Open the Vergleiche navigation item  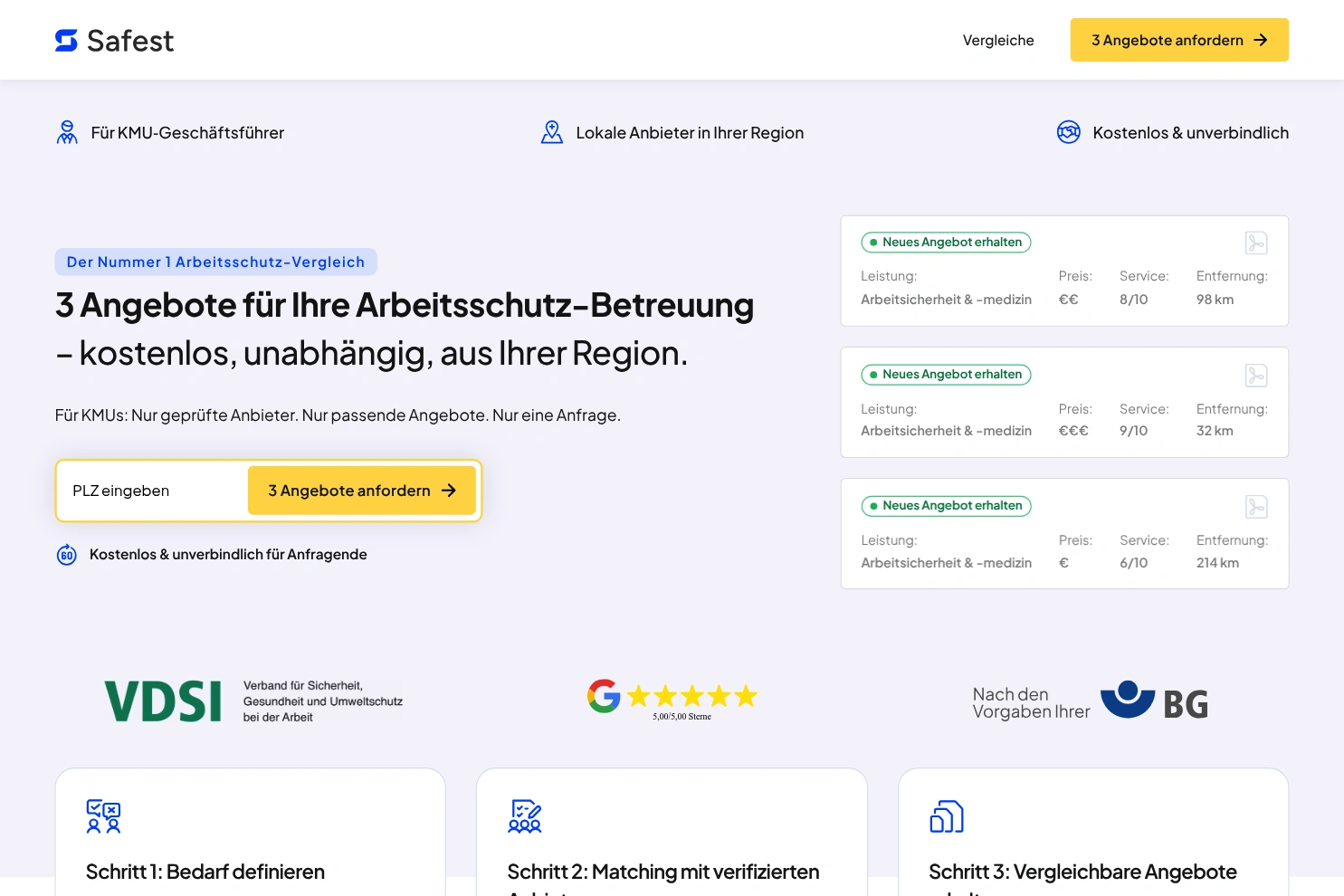[x=998, y=40]
